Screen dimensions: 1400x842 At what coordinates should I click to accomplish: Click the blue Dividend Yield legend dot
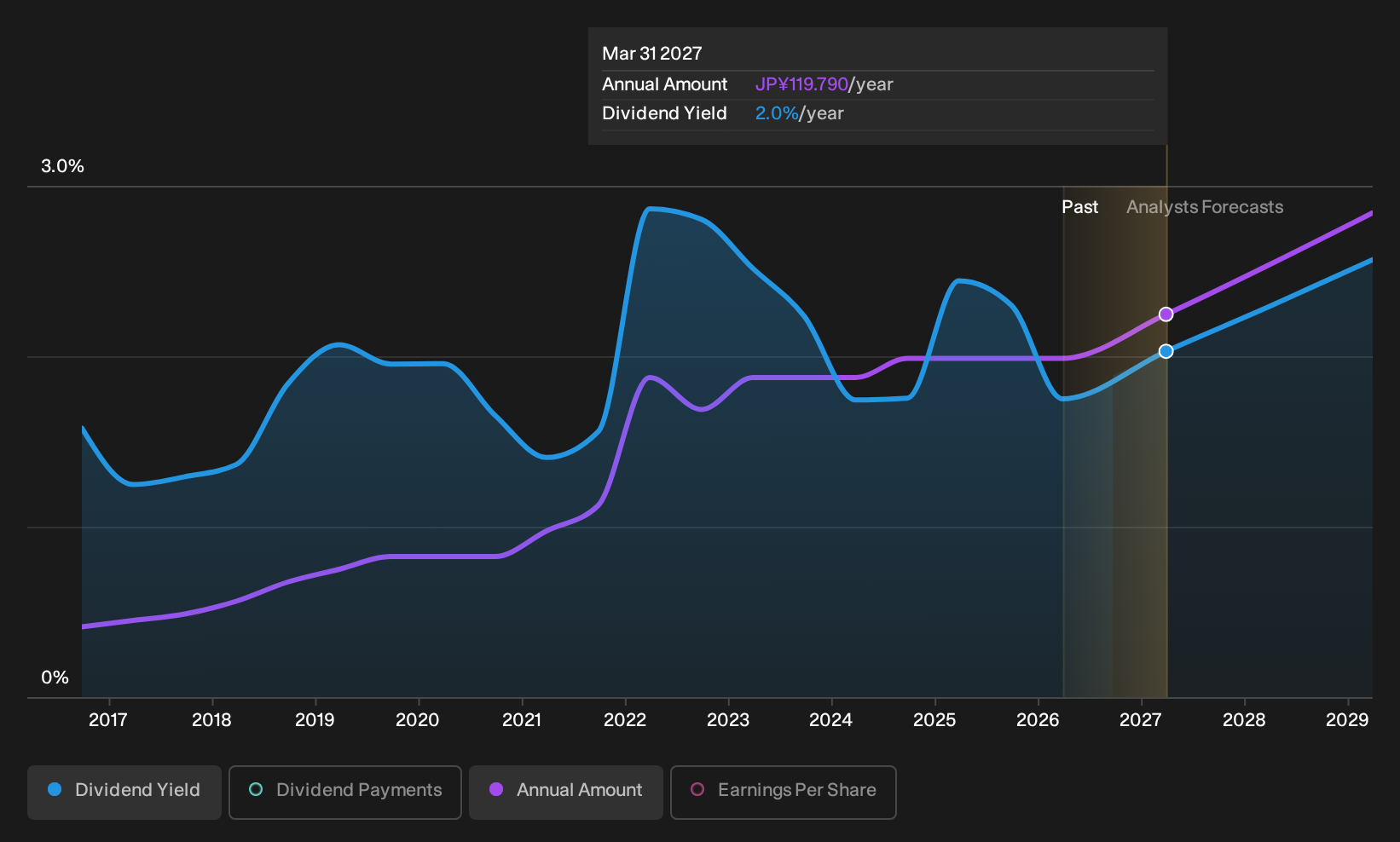click(55, 789)
